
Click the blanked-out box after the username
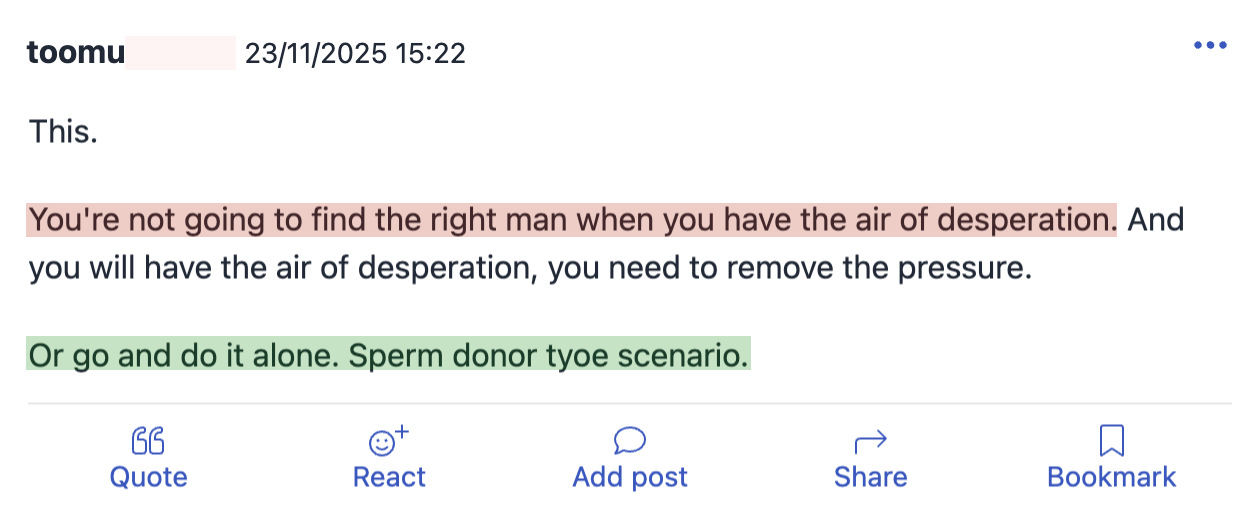click(x=181, y=53)
